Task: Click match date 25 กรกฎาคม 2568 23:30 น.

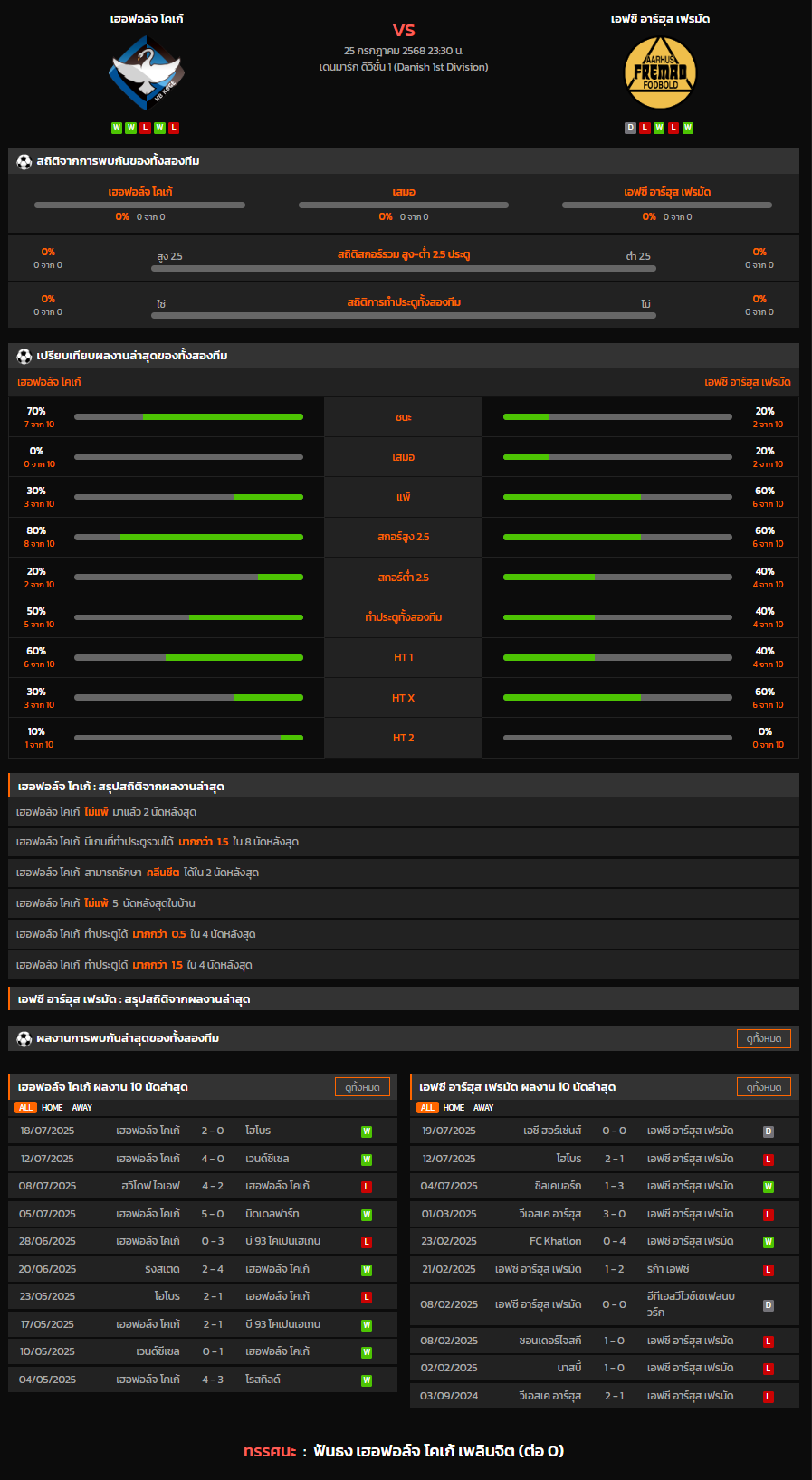Action: 404,51
